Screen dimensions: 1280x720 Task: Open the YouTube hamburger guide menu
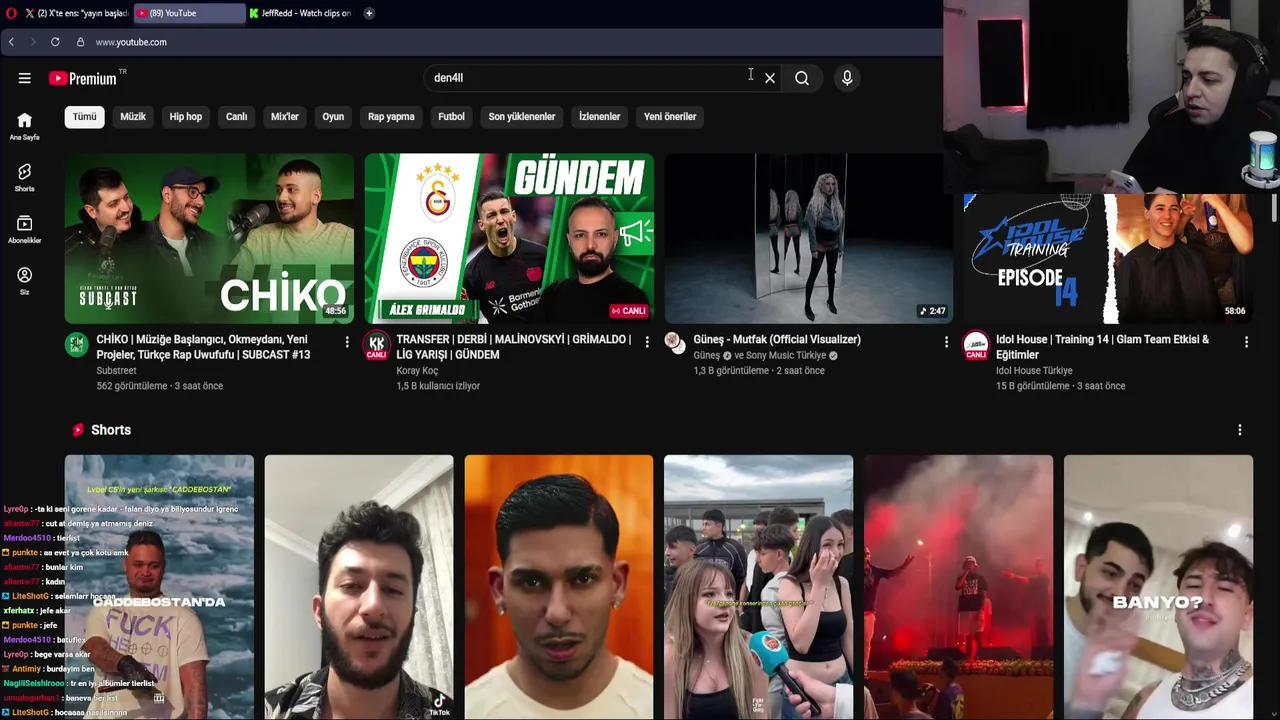point(24,78)
